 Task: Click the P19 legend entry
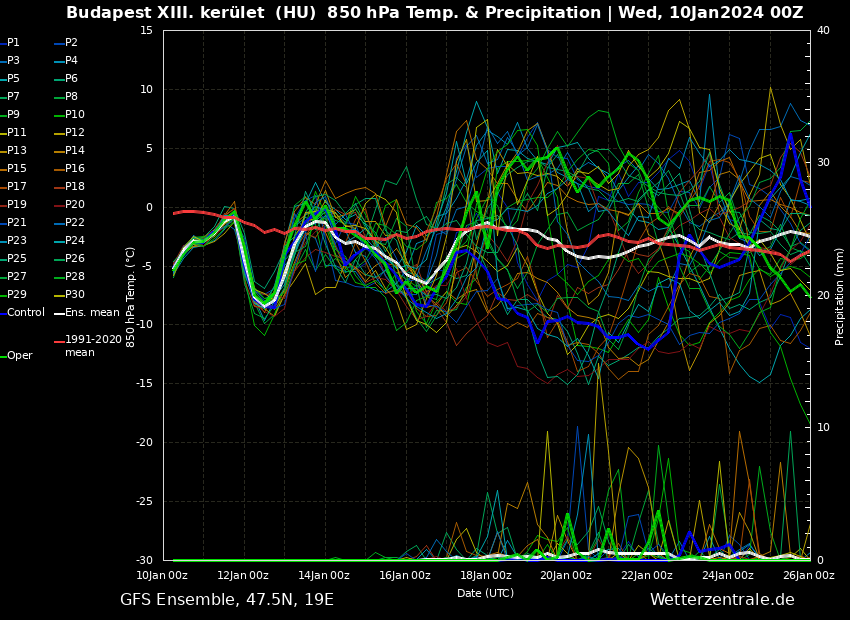(x=17, y=205)
